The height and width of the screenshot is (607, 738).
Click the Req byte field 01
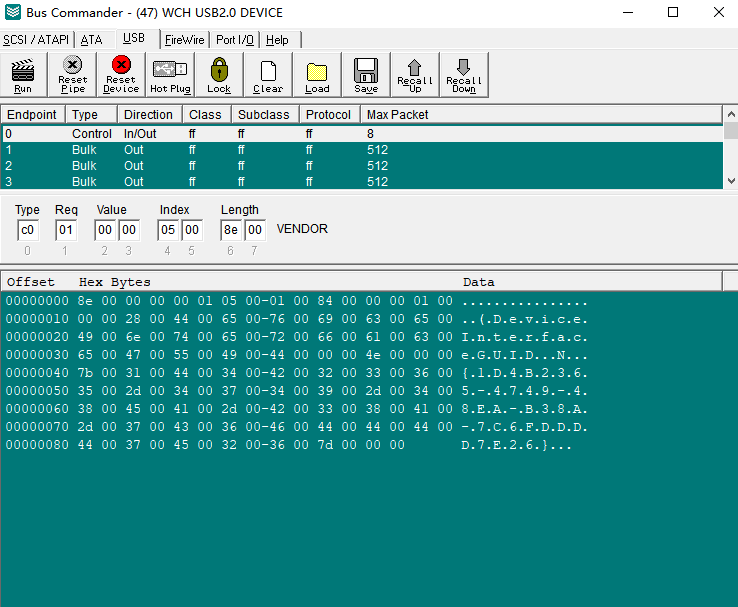pyautogui.click(x=66, y=230)
